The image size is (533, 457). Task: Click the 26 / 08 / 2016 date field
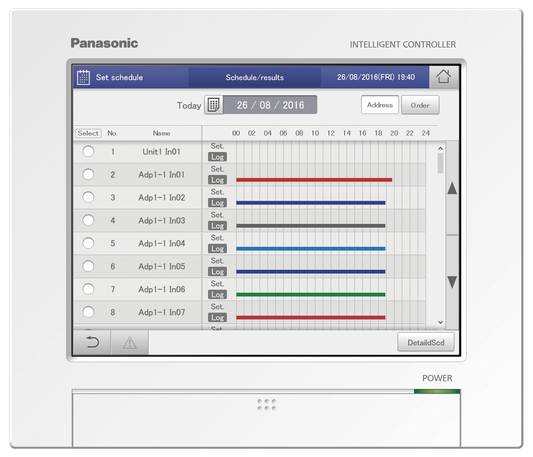(270, 105)
